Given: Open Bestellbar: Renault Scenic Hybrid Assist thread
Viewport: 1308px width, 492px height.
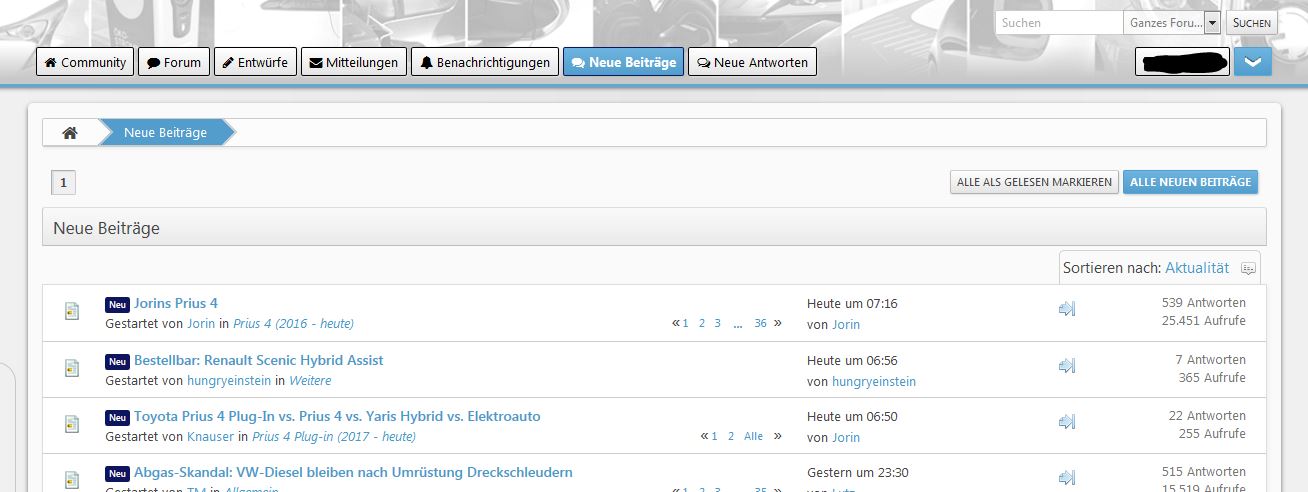Looking at the screenshot, I should coord(258,360).
